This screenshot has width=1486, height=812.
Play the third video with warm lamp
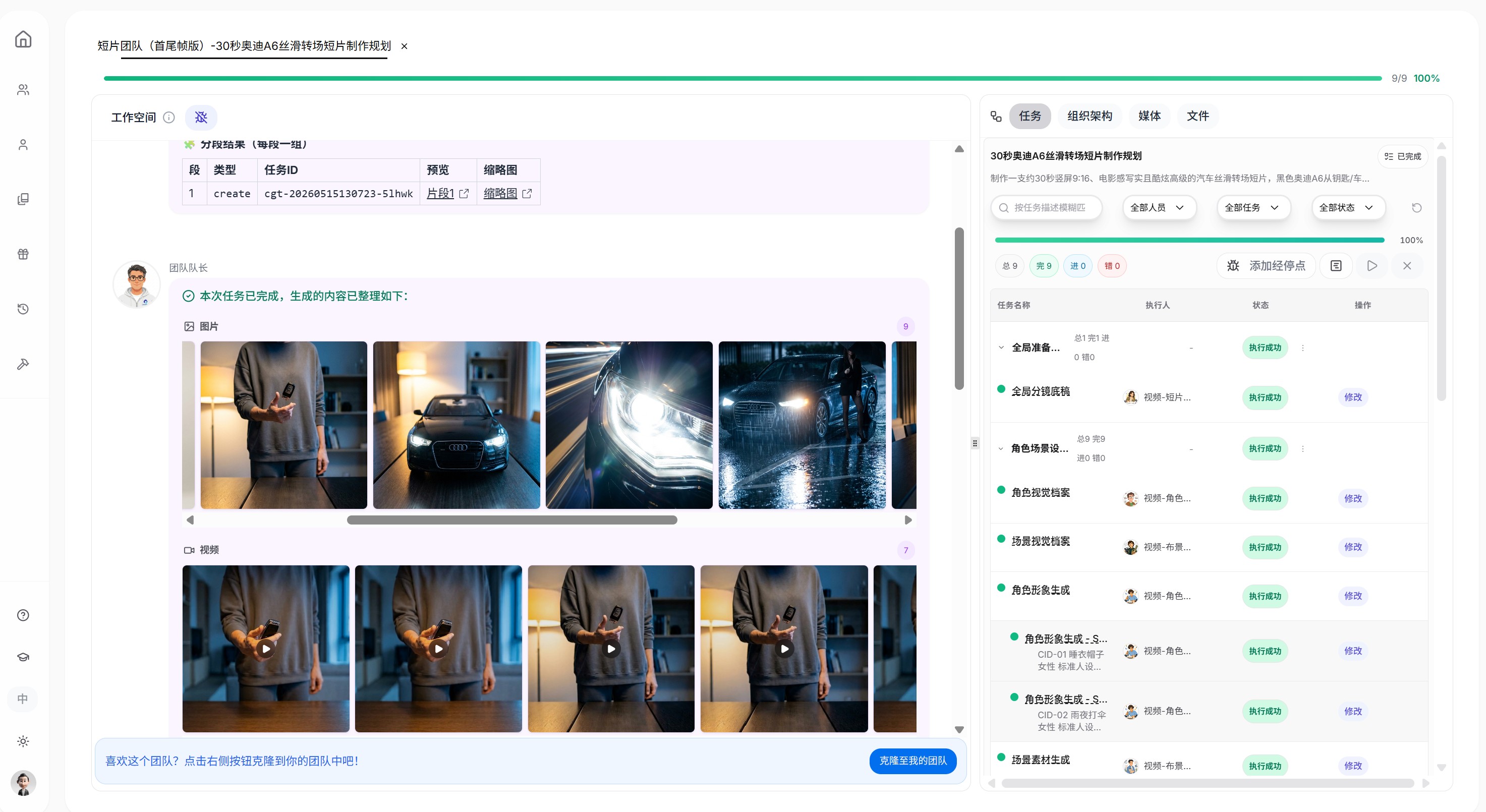pos(611,649)
